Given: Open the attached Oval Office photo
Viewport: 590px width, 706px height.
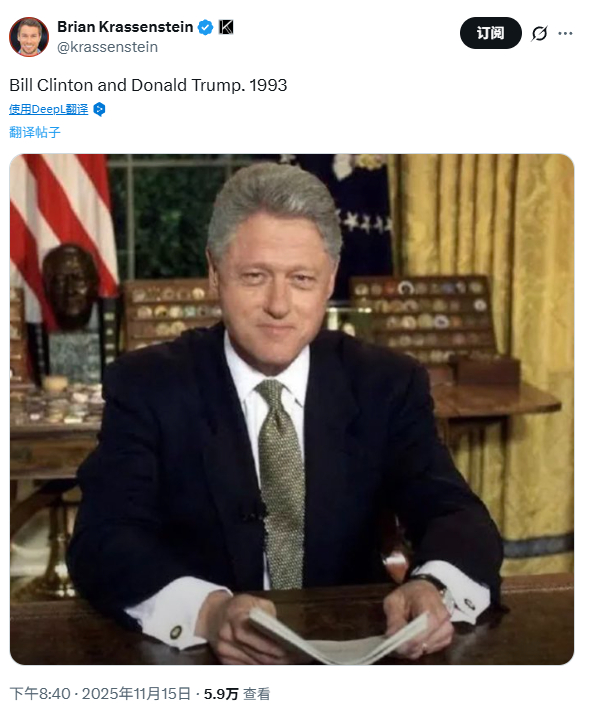Looking at the screenshot, I should tap(292, 409).
